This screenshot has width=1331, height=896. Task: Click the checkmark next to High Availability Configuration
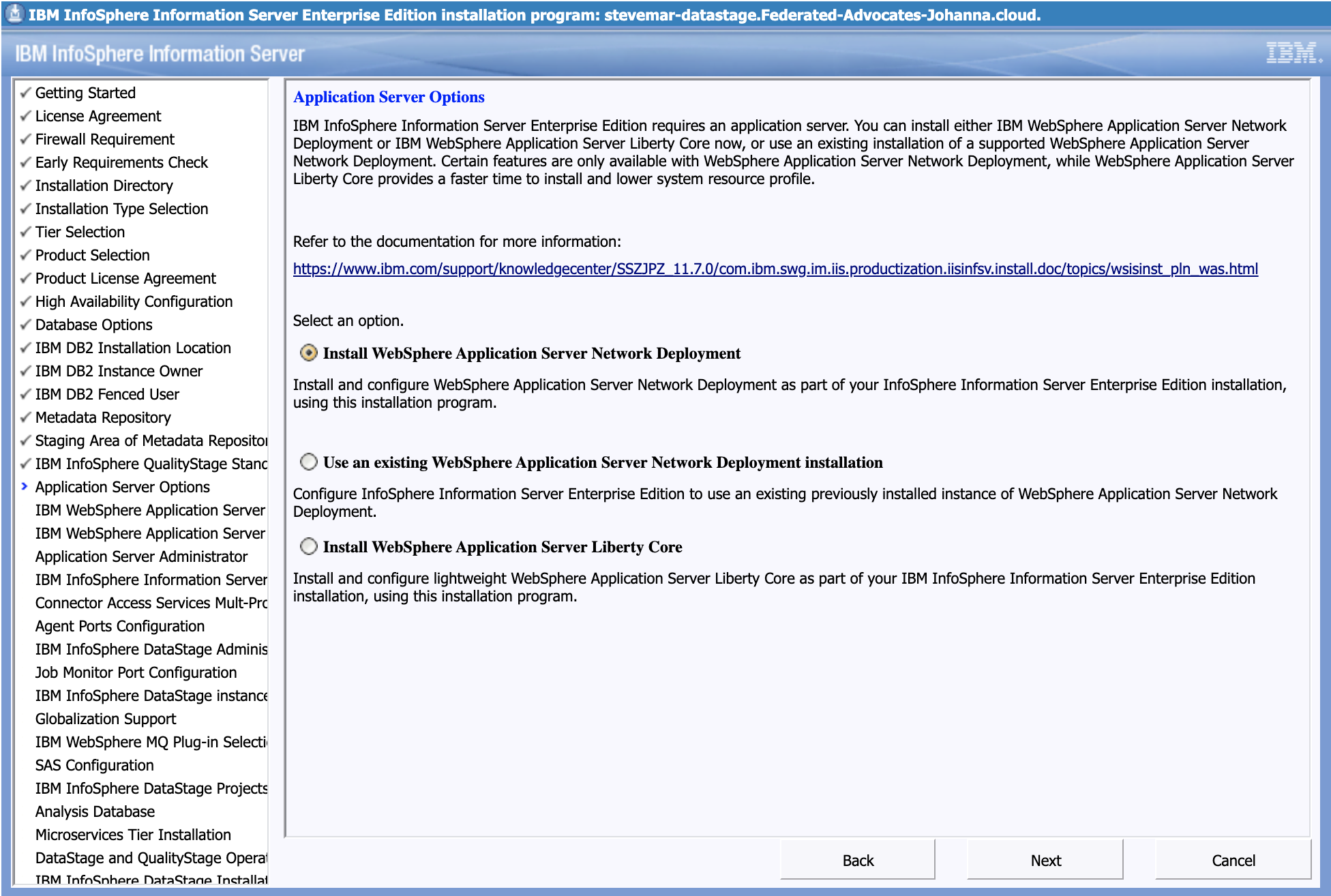coord(26,301)
